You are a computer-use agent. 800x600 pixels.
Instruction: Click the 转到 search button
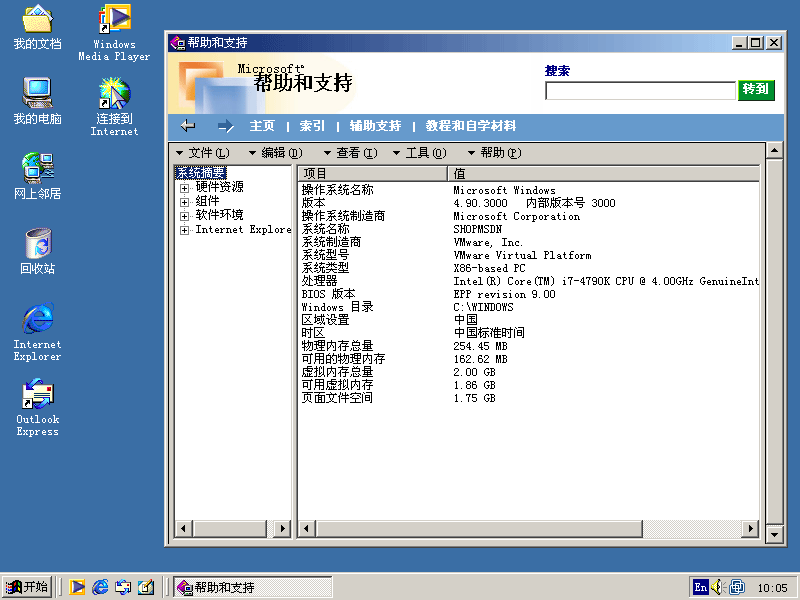756,90
